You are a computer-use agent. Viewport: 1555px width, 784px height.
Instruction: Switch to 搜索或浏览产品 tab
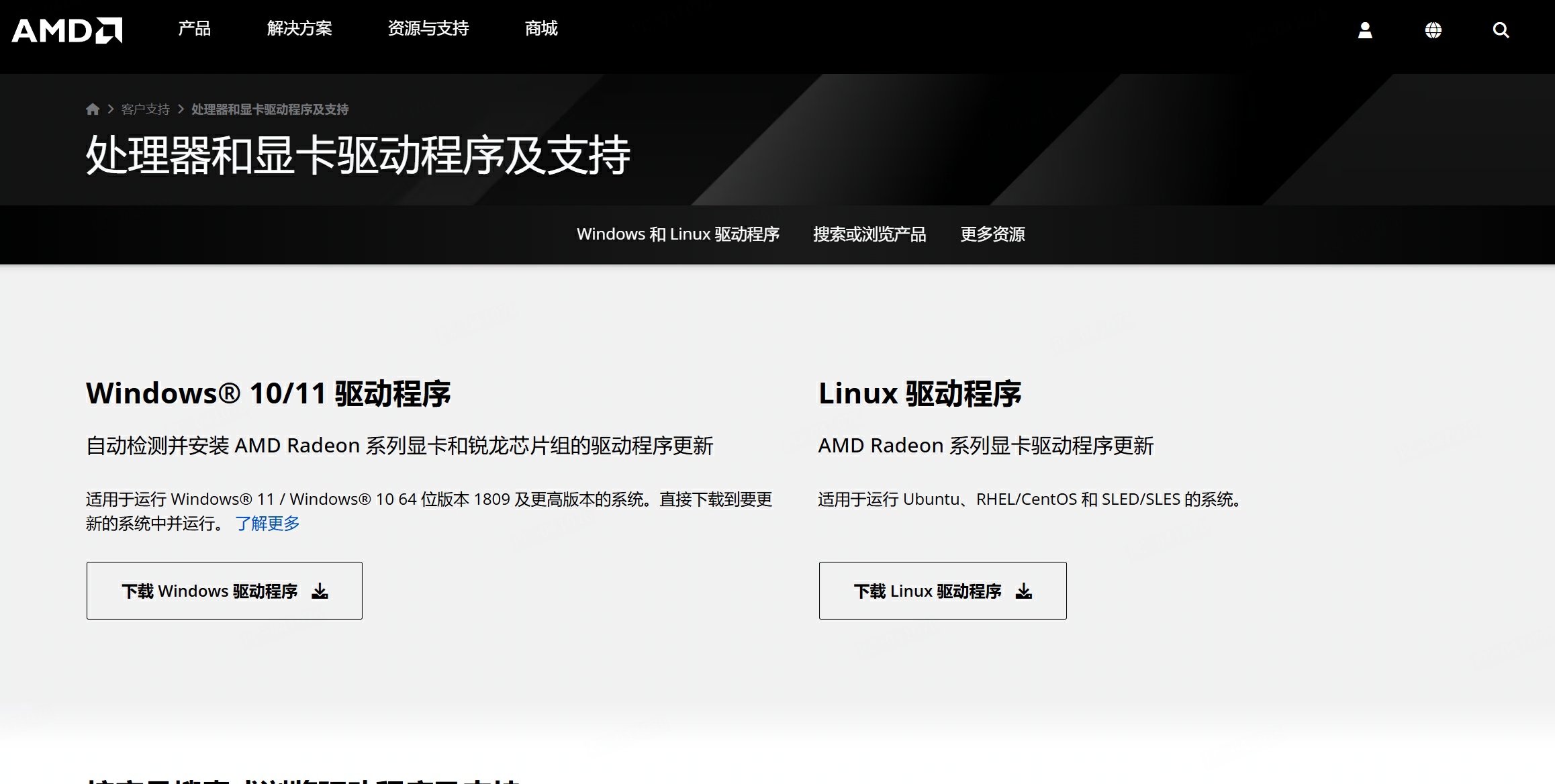click(869, 234)
